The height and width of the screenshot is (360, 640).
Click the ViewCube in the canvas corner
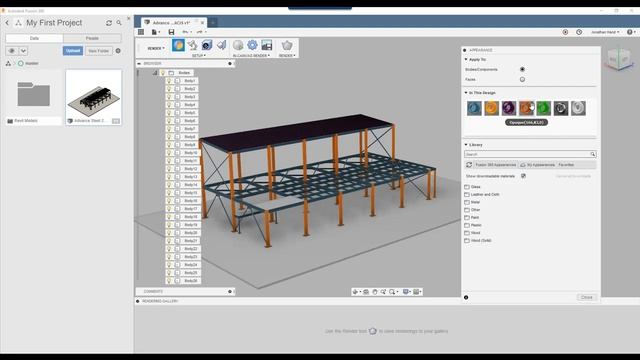[619, 60]
